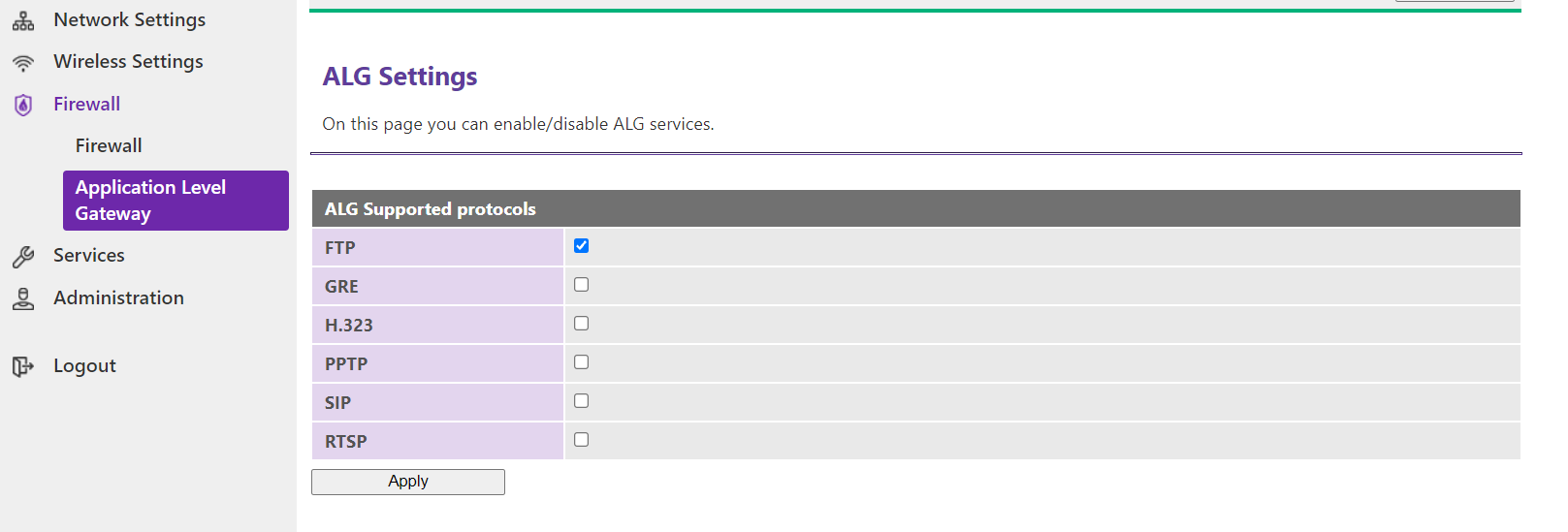Image resolution: width=1568 pixels, height=532 pixels.
Task: Open the Services menu
Action: pyautogui.click(x=88, y=256)
